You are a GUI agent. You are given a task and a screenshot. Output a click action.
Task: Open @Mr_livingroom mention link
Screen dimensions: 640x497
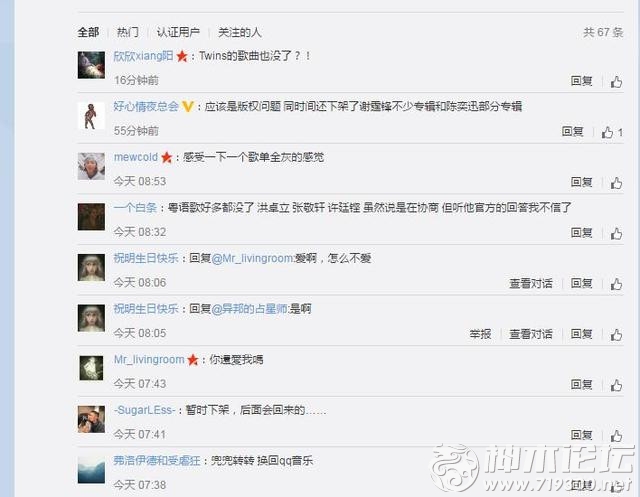[x=252, y=258]
